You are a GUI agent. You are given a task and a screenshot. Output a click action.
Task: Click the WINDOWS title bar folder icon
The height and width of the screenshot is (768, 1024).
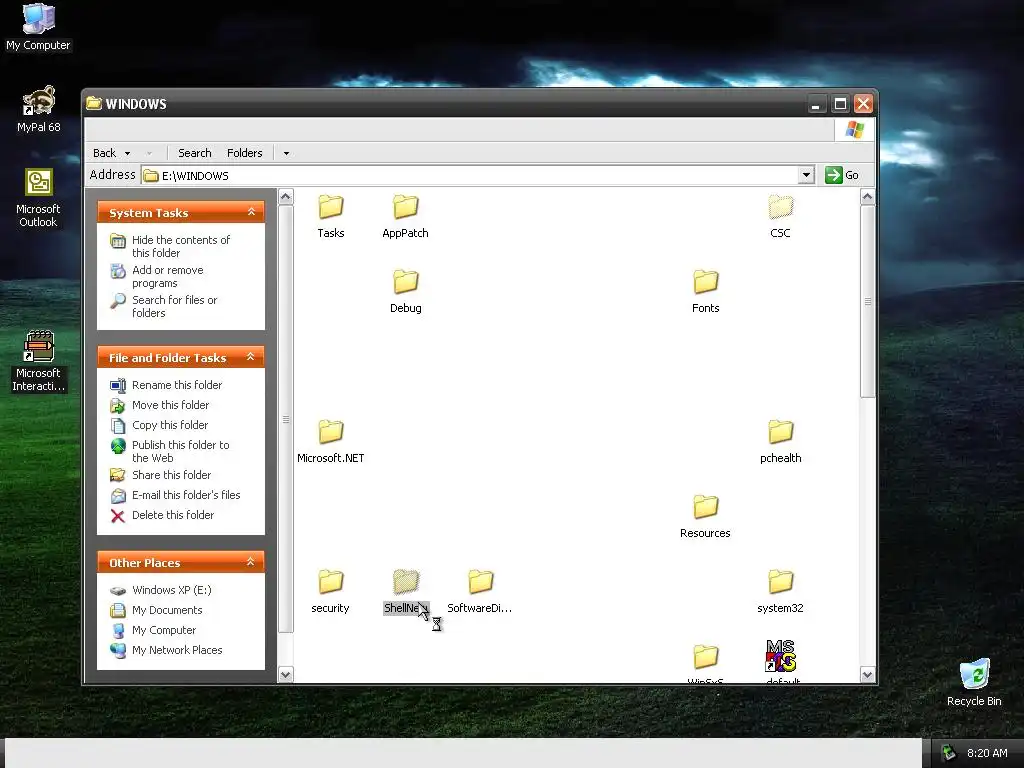pos(94,103)
